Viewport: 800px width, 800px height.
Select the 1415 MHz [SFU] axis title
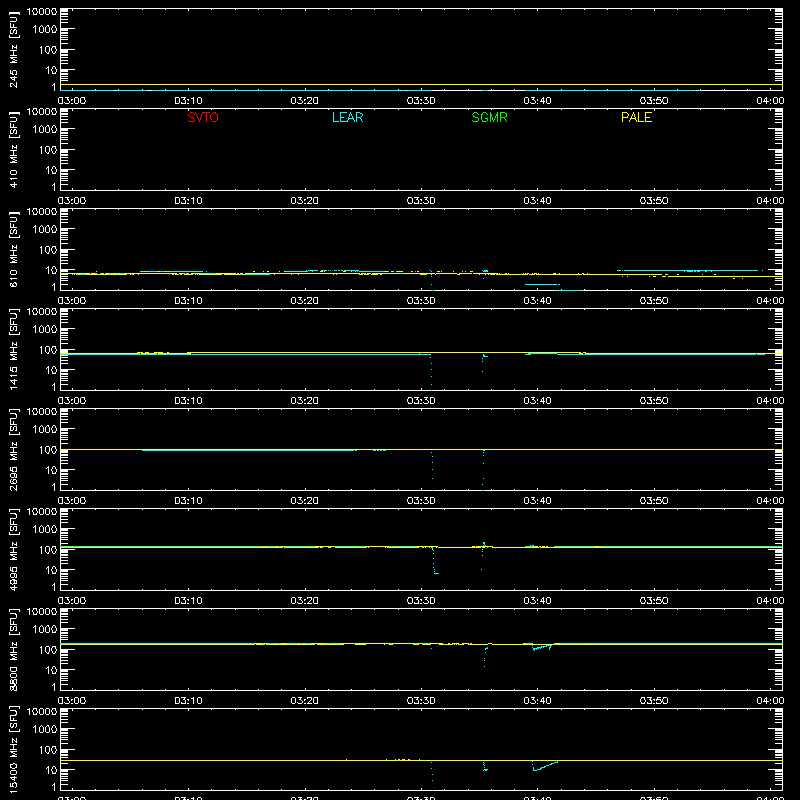[x=14, y=349]
